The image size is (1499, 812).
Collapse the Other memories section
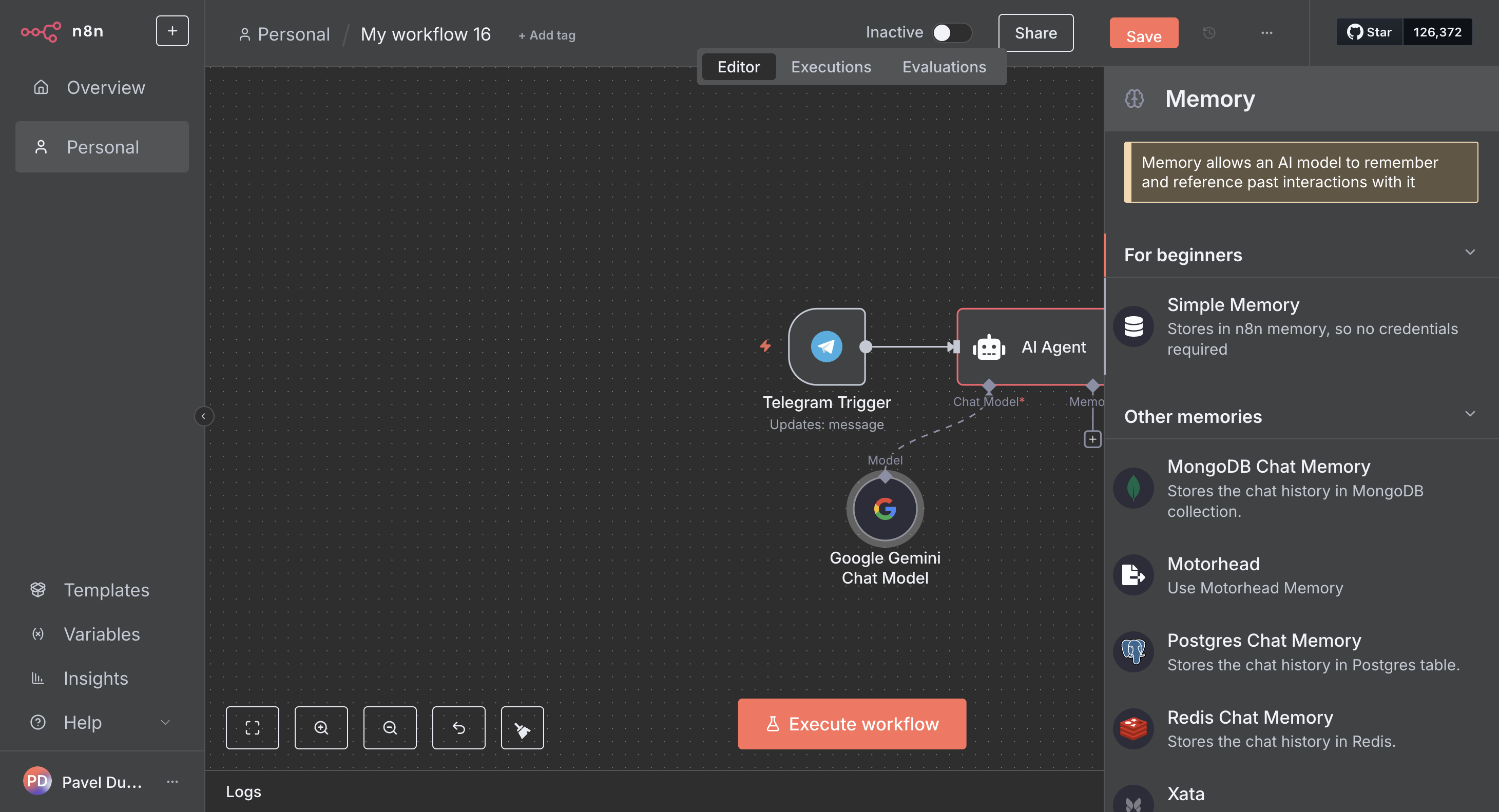click(x=1469, y=414)
